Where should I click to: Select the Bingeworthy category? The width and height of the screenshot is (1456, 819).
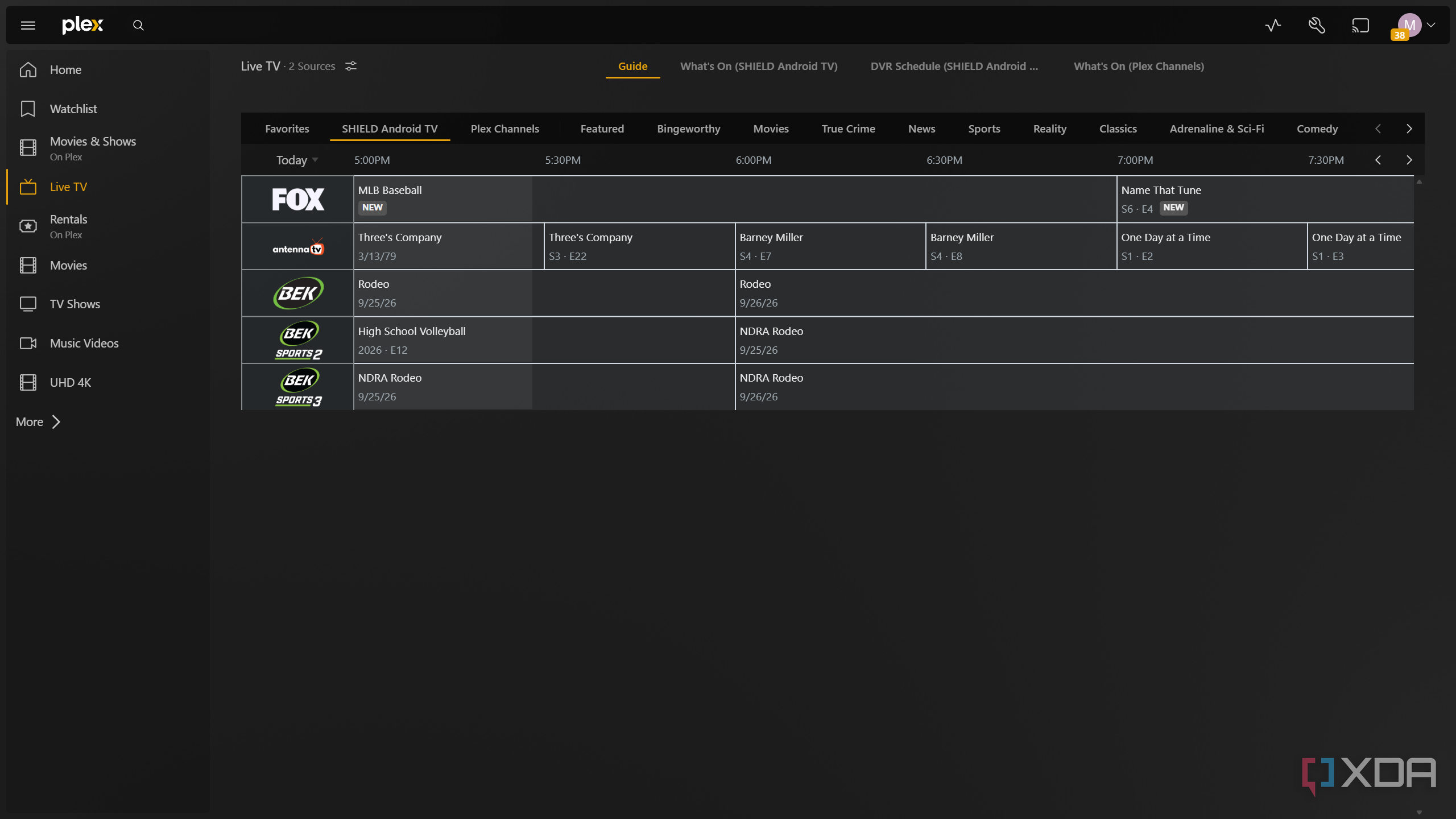(689, 129)
